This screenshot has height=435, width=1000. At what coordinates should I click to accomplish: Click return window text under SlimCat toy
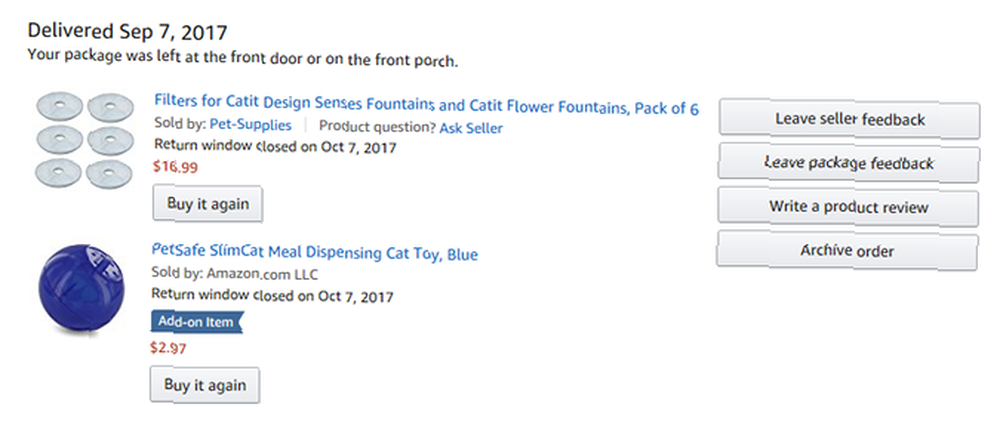tap(272, 295)
